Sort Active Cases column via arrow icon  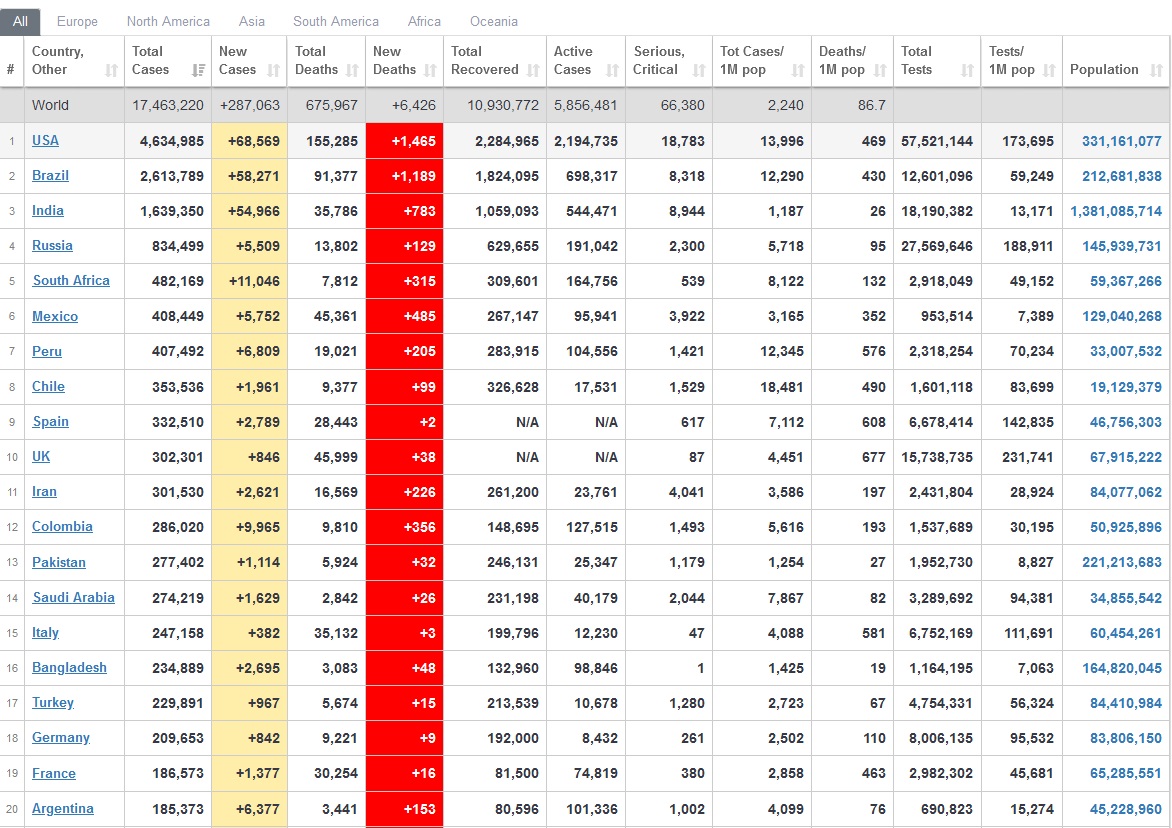point(612,70)
